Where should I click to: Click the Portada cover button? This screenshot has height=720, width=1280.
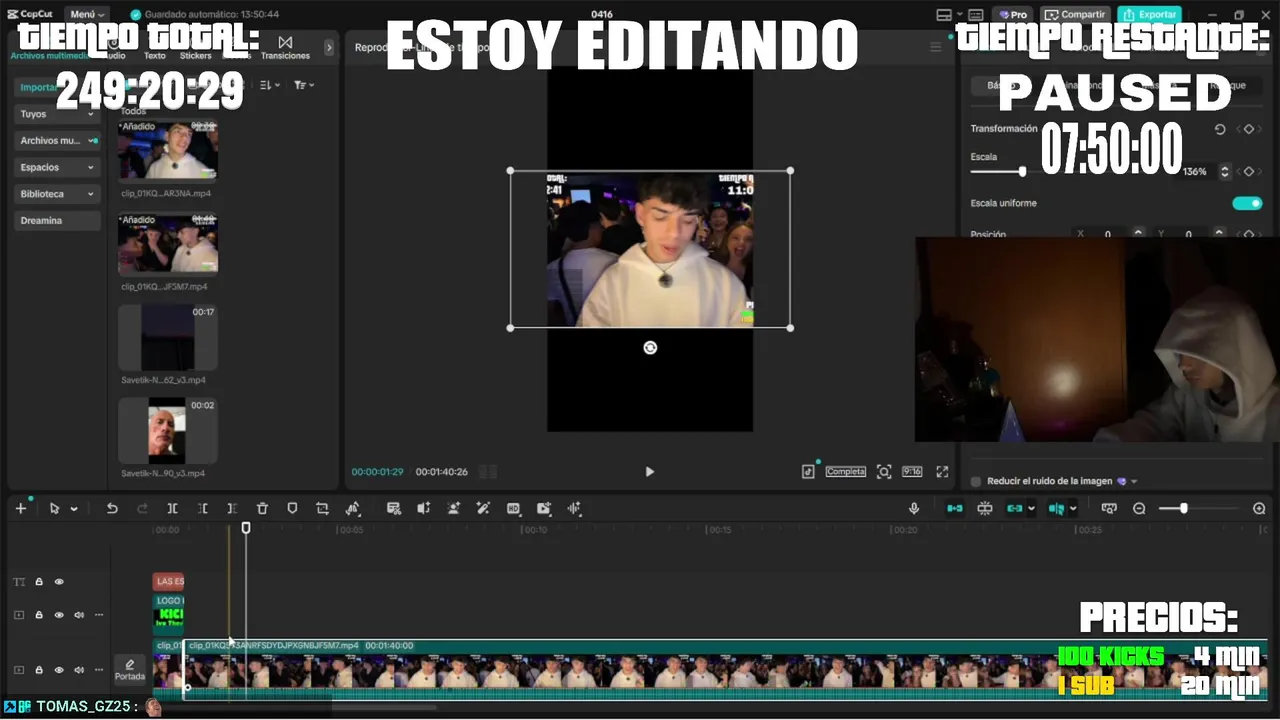(x=129, y=669)
